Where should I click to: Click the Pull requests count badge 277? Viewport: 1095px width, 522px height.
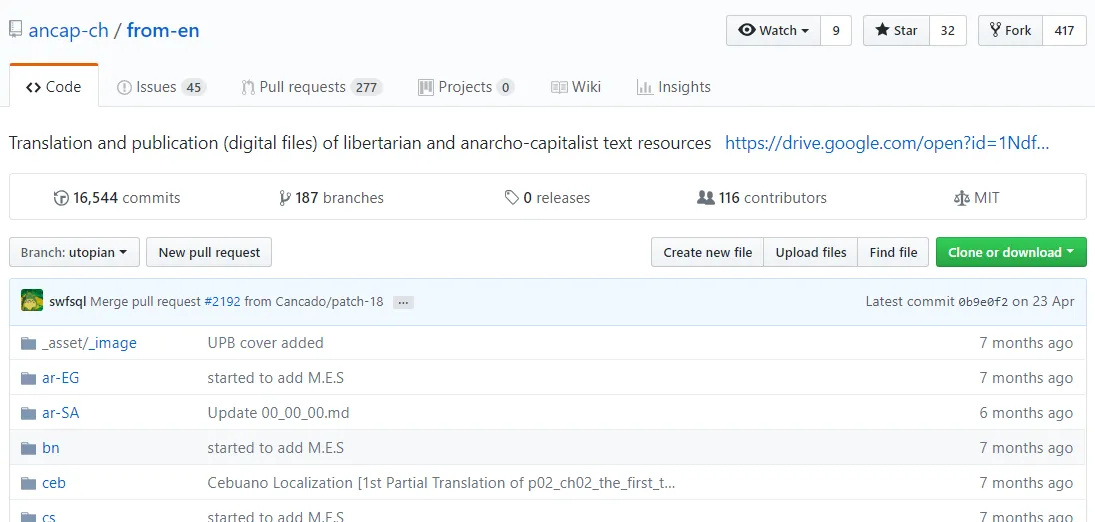tap(367, 87)
